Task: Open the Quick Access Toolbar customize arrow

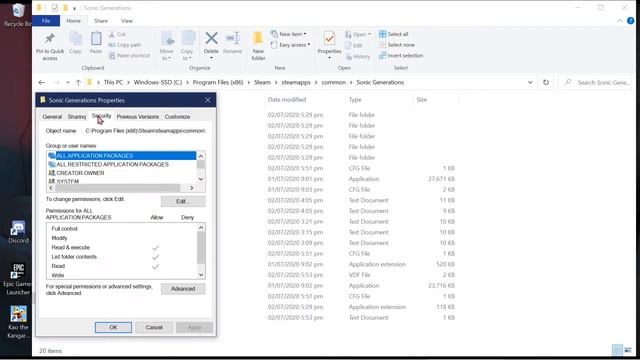Action: point(74,8)
